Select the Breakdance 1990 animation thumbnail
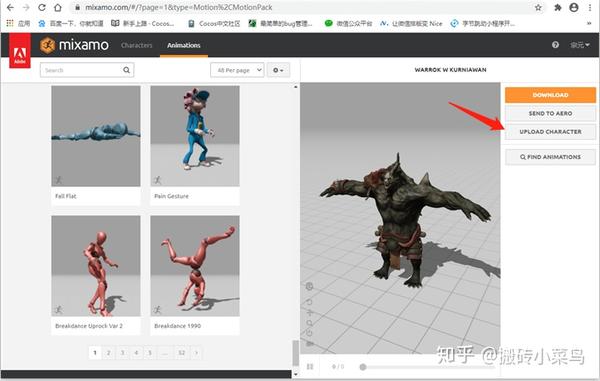The width and height of the screenshot is (600, 381). pyautogui.click(x=195, y=266)
